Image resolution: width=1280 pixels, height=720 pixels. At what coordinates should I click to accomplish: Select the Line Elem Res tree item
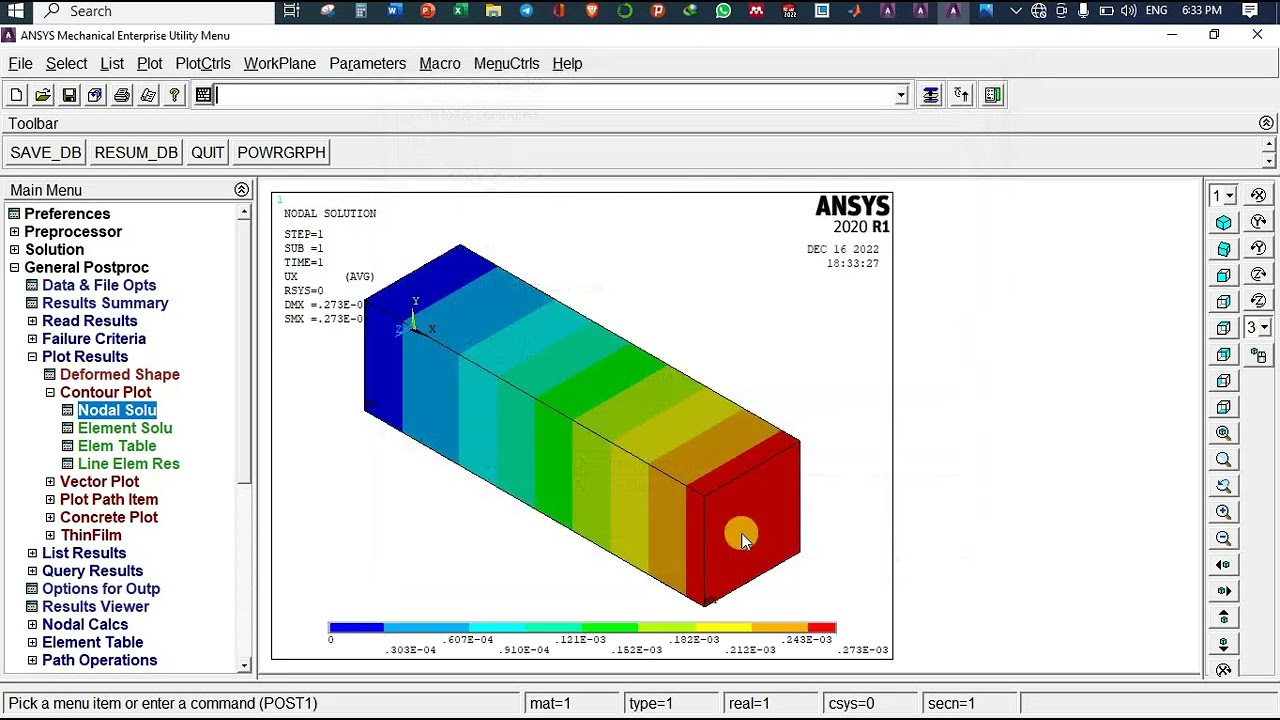pos(129,464)
